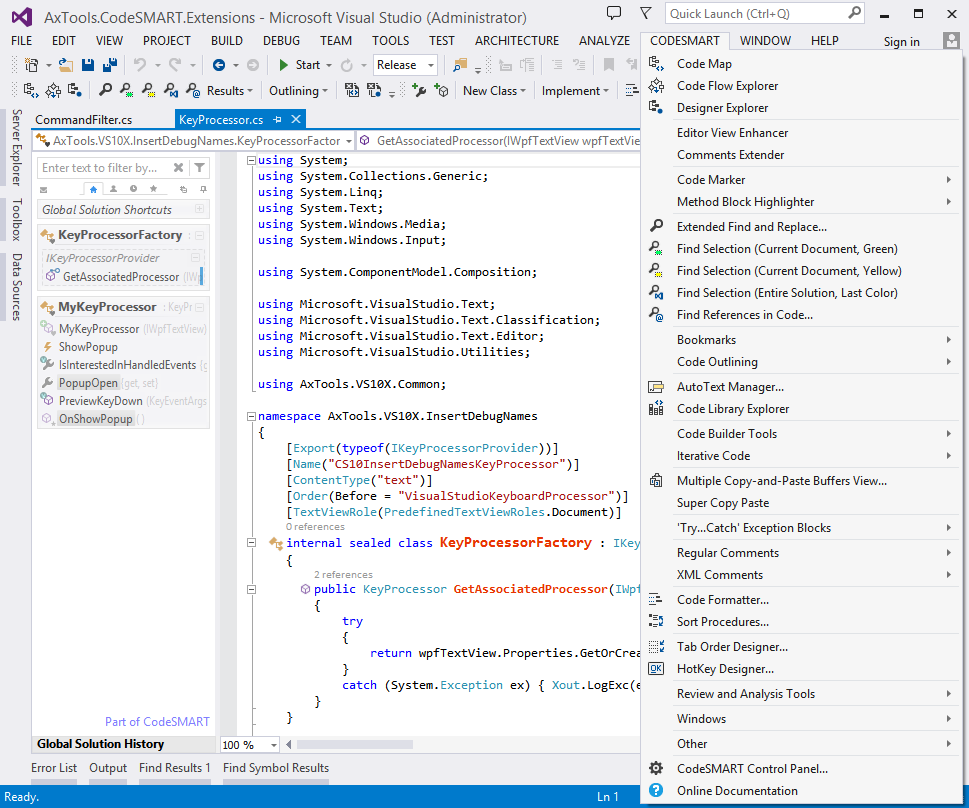The width and height of the screenshot is (969, 808).
Task: Open the Results dropdown in toolbar
Action: (229, 91)
